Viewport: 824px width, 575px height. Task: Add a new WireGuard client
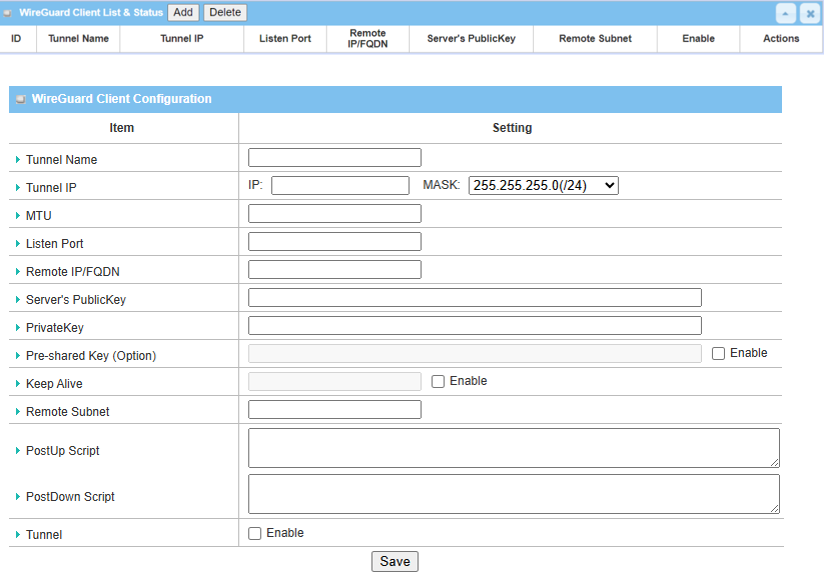(x=183, y=13)
